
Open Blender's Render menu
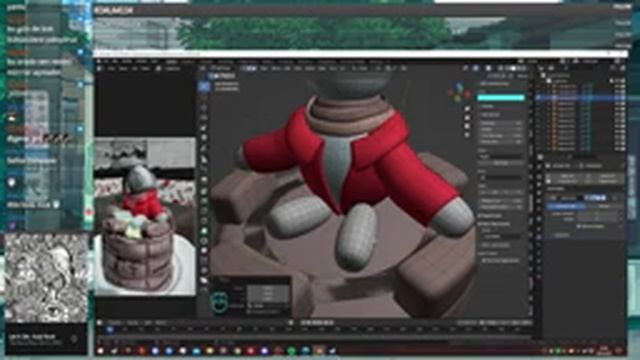(x=127, y=61)
